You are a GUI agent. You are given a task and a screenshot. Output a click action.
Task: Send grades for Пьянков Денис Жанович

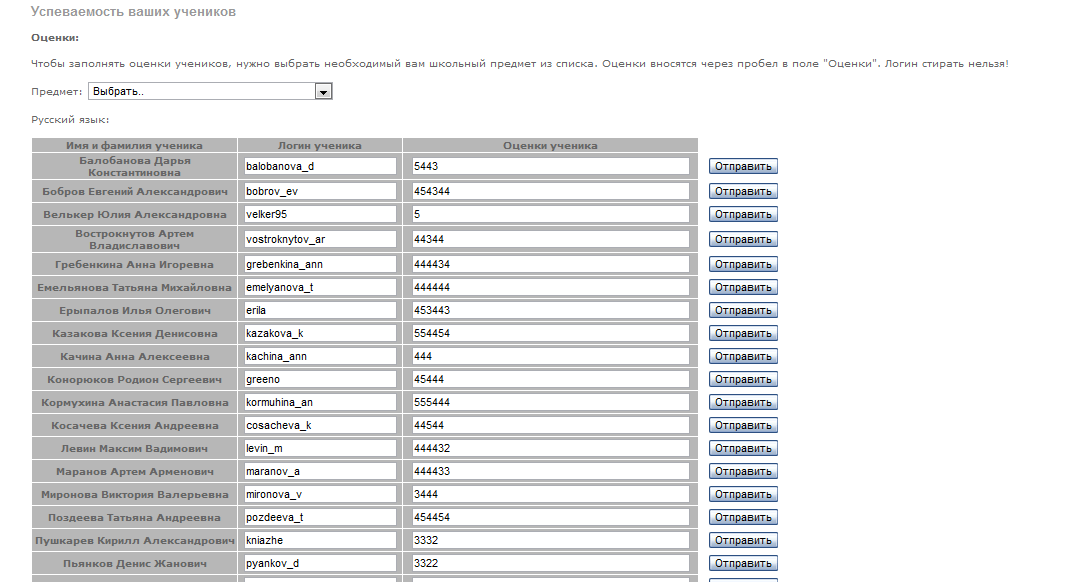[x=743, y=563]
